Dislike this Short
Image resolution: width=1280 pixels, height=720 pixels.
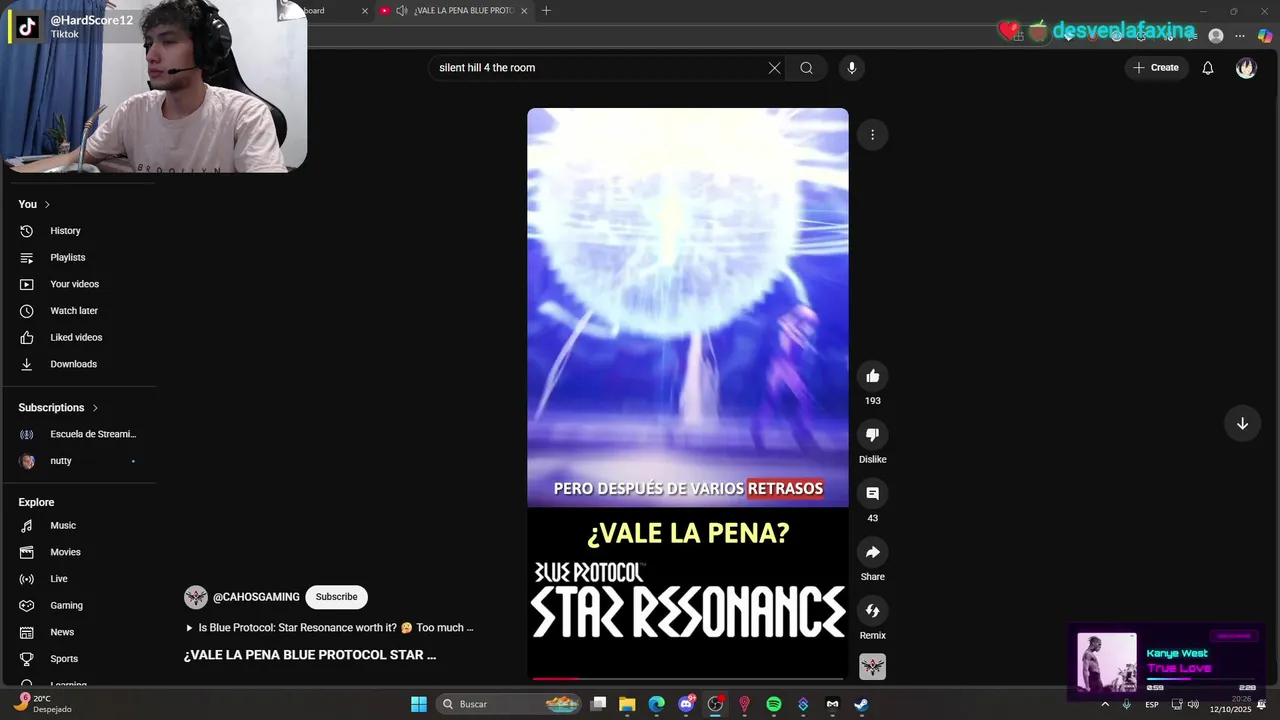[873, 434]
